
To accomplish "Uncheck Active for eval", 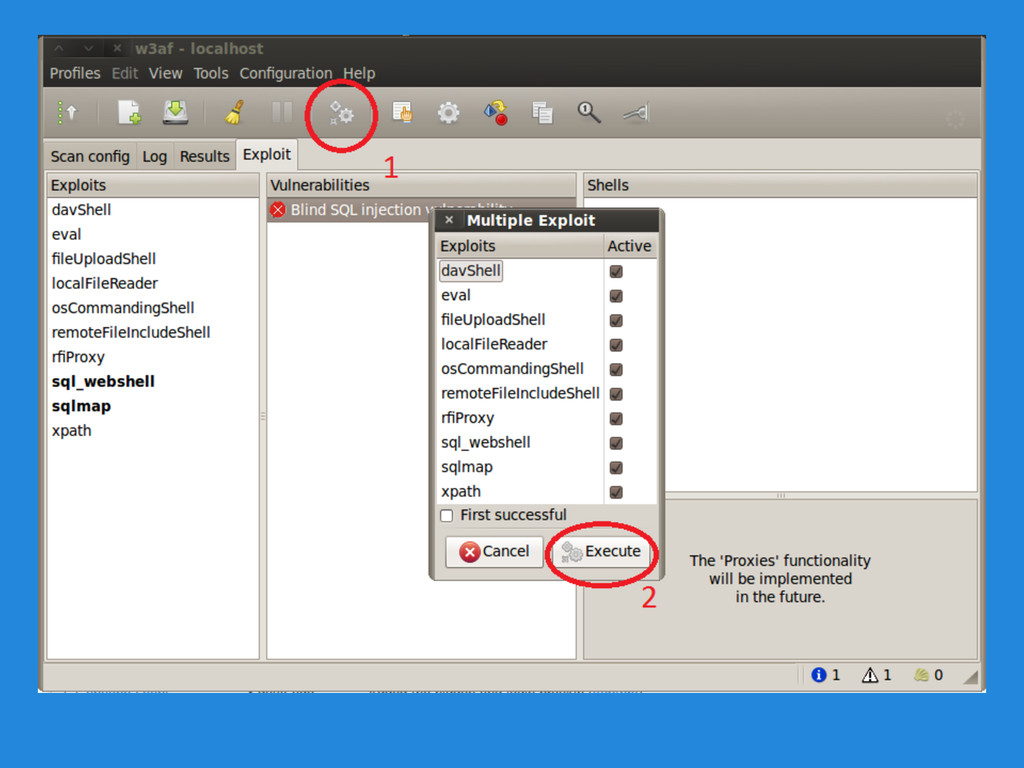I will pos(616,296).
